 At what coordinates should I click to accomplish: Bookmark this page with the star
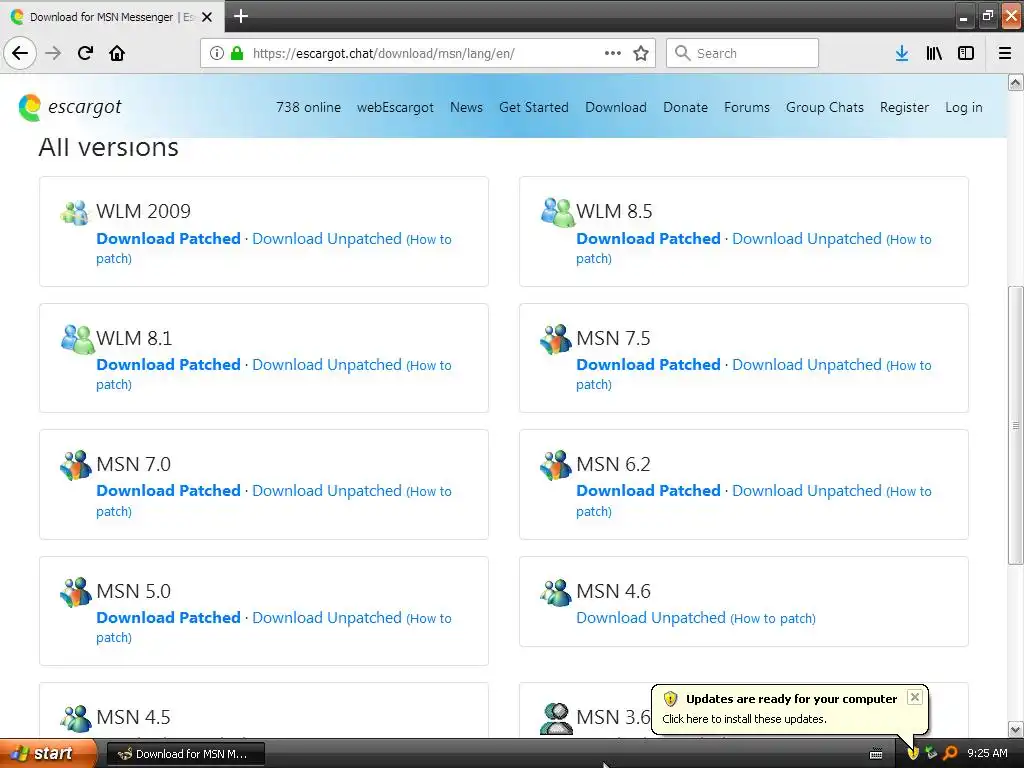coord(641,53)
